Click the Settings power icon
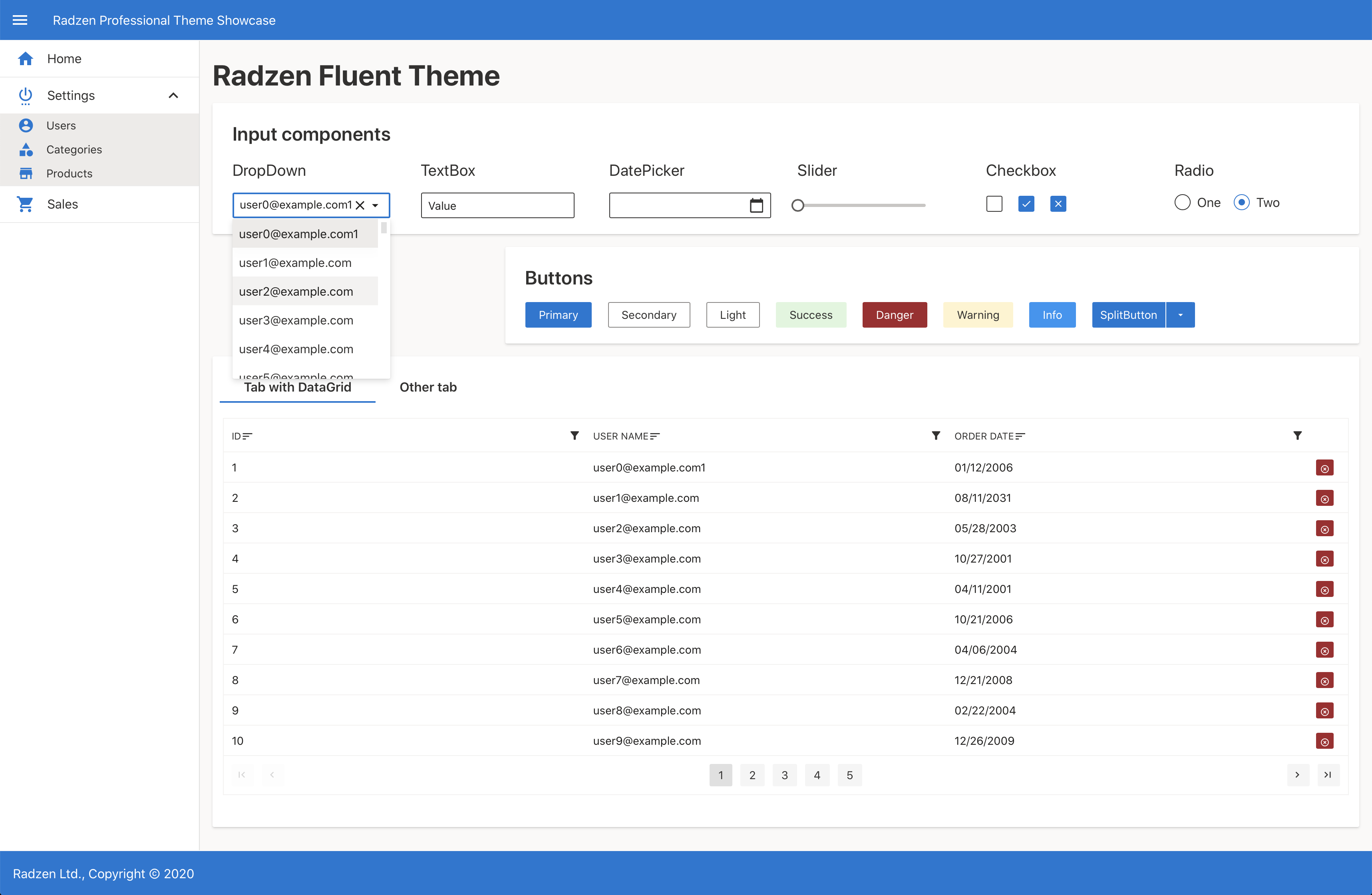 [25, 96]
